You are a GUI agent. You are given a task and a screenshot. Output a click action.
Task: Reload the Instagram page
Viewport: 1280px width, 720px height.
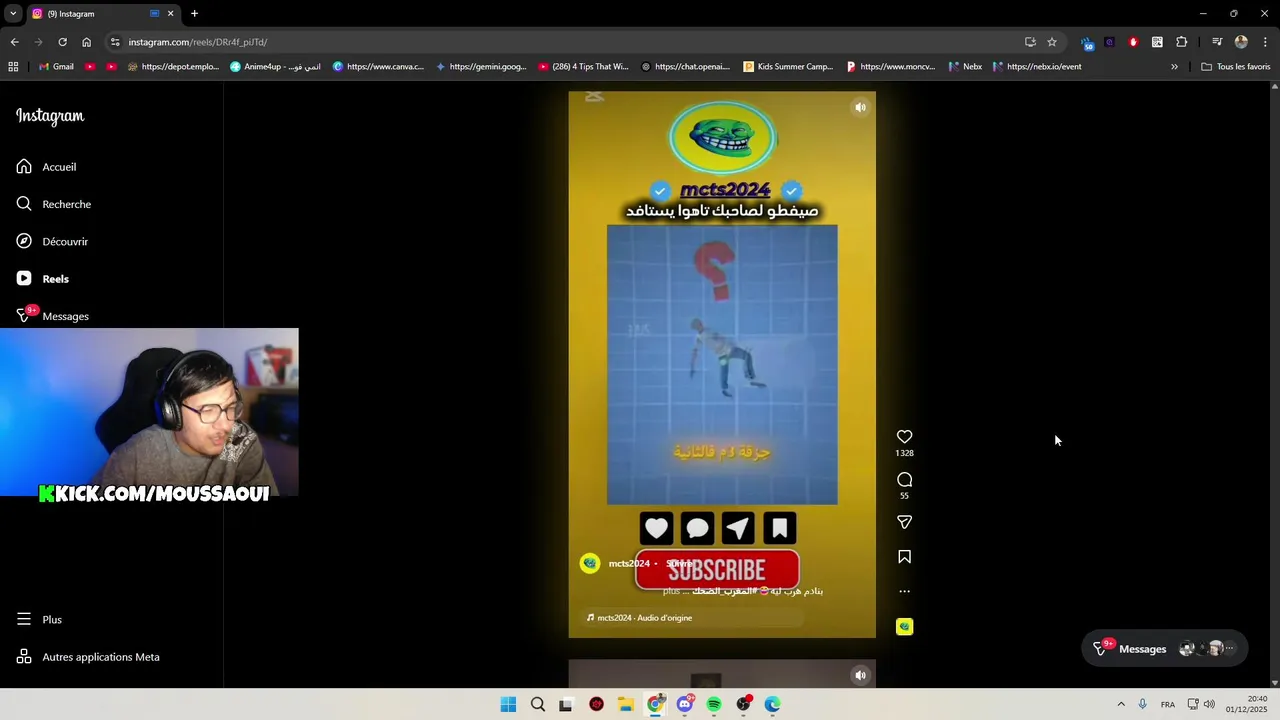point(62,42)
